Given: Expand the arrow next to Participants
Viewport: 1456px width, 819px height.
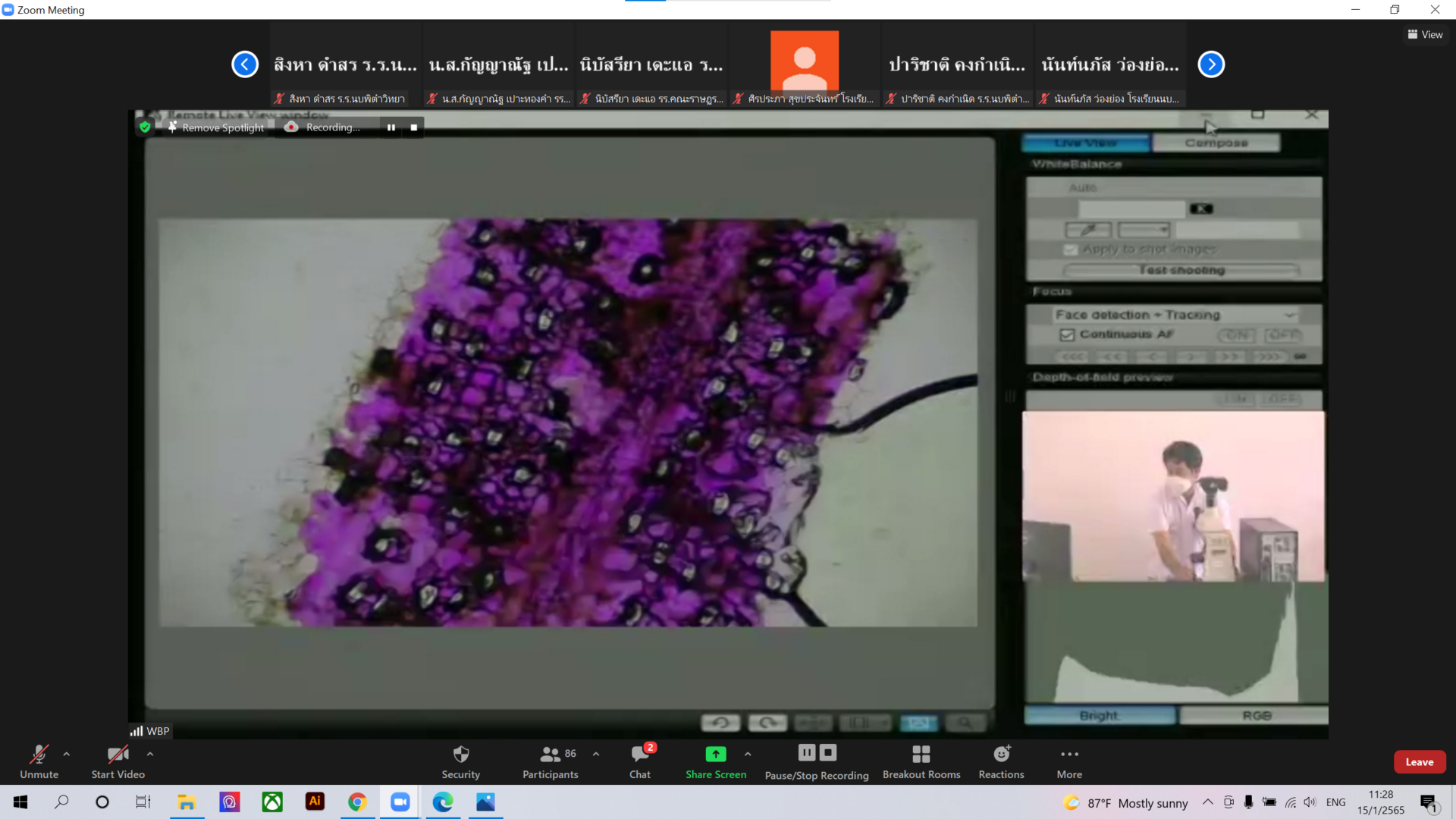Looking at the screenshot, I should tap(596, 754).
